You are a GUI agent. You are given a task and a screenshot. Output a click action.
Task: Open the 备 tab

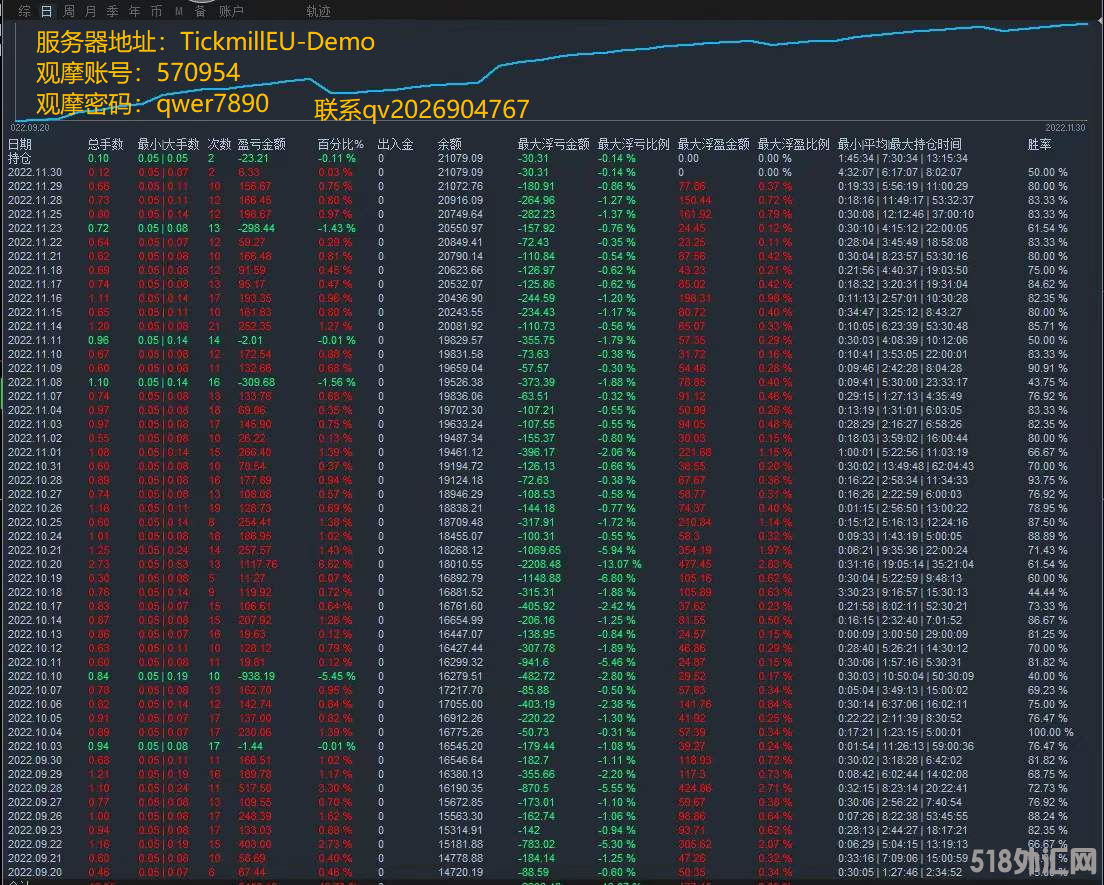click(x=200, y=11)
